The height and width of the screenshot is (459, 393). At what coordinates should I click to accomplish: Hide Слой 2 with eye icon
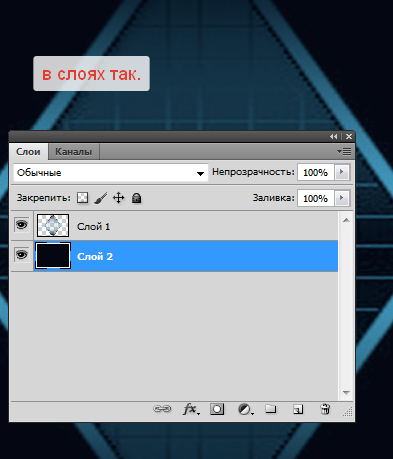(x=22, y=255)
